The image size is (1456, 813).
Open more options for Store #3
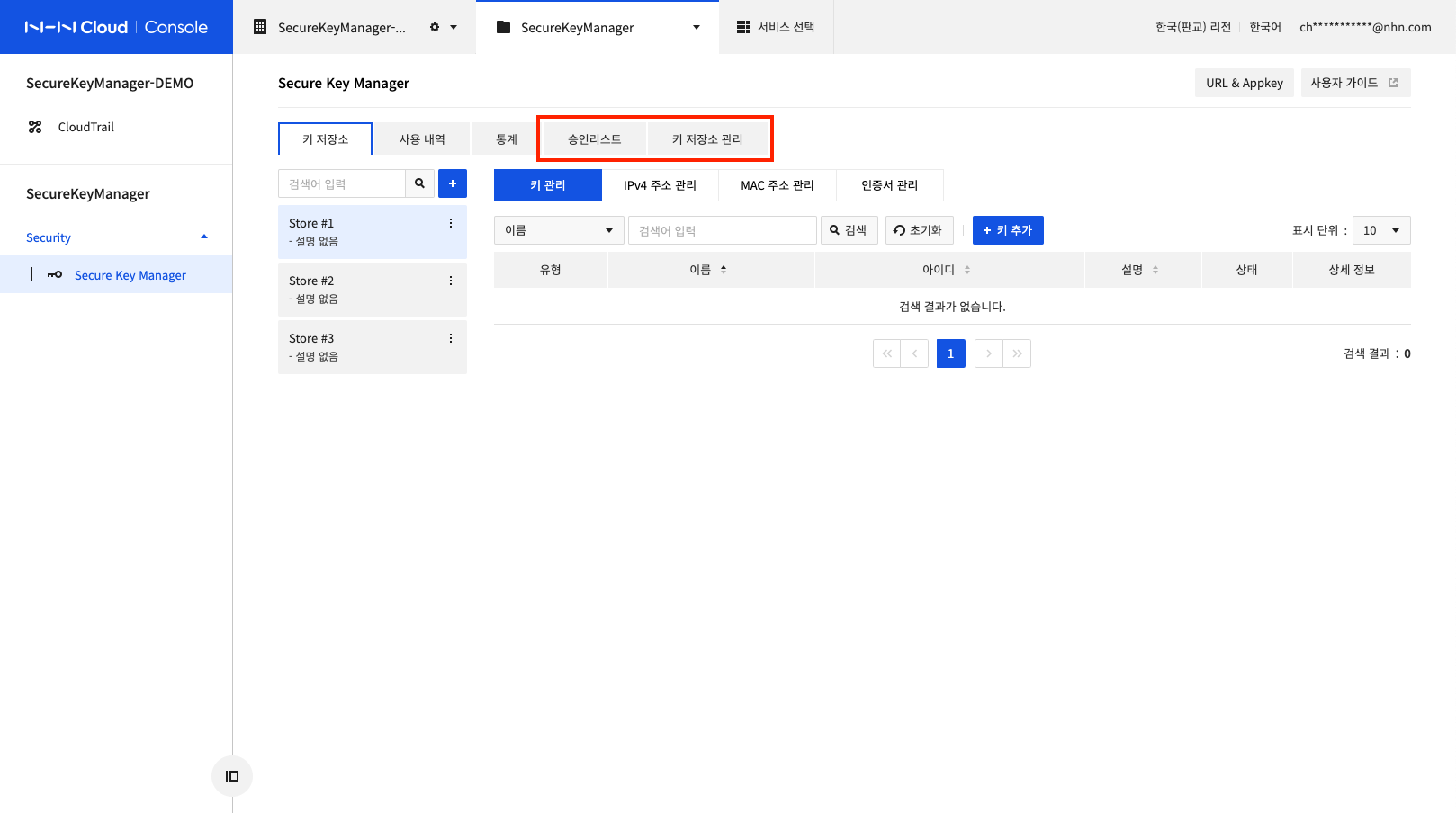451,338
